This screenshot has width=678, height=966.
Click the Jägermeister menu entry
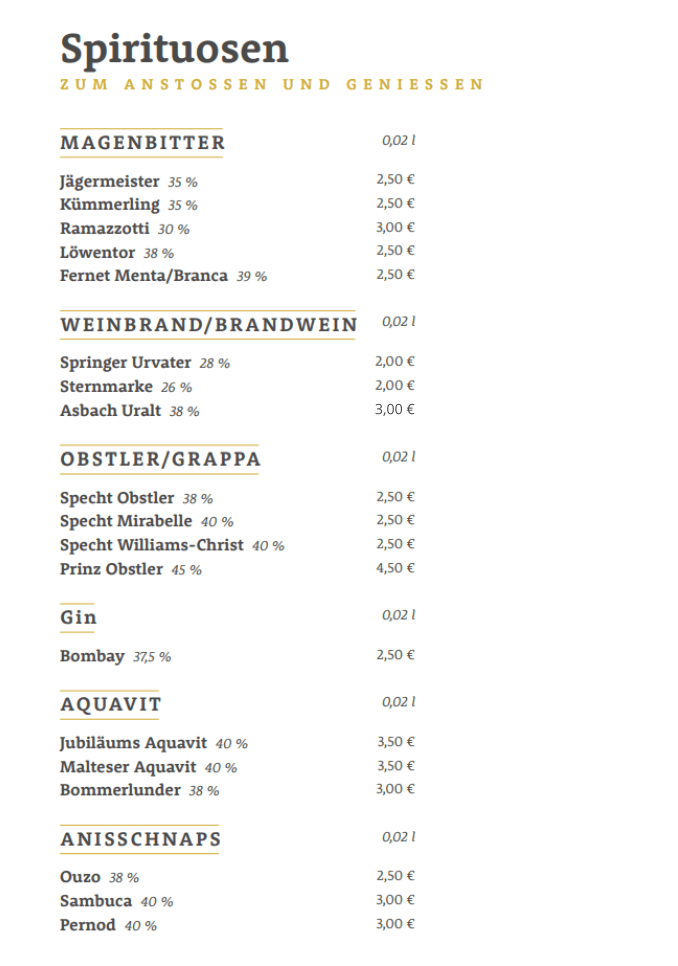pos(109,182)
